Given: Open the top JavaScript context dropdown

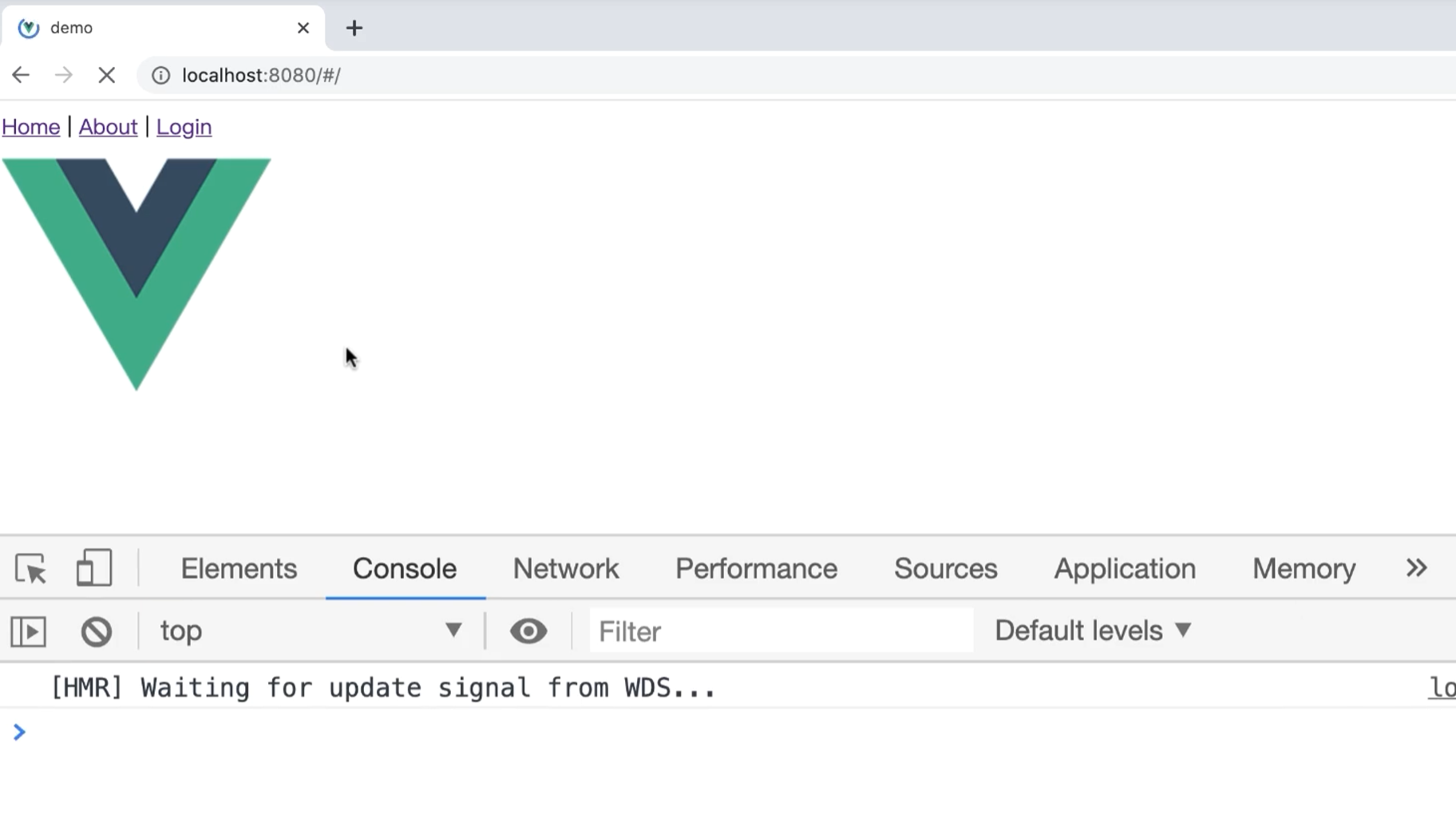Looking at the screenshot, I should click(311, 631).
